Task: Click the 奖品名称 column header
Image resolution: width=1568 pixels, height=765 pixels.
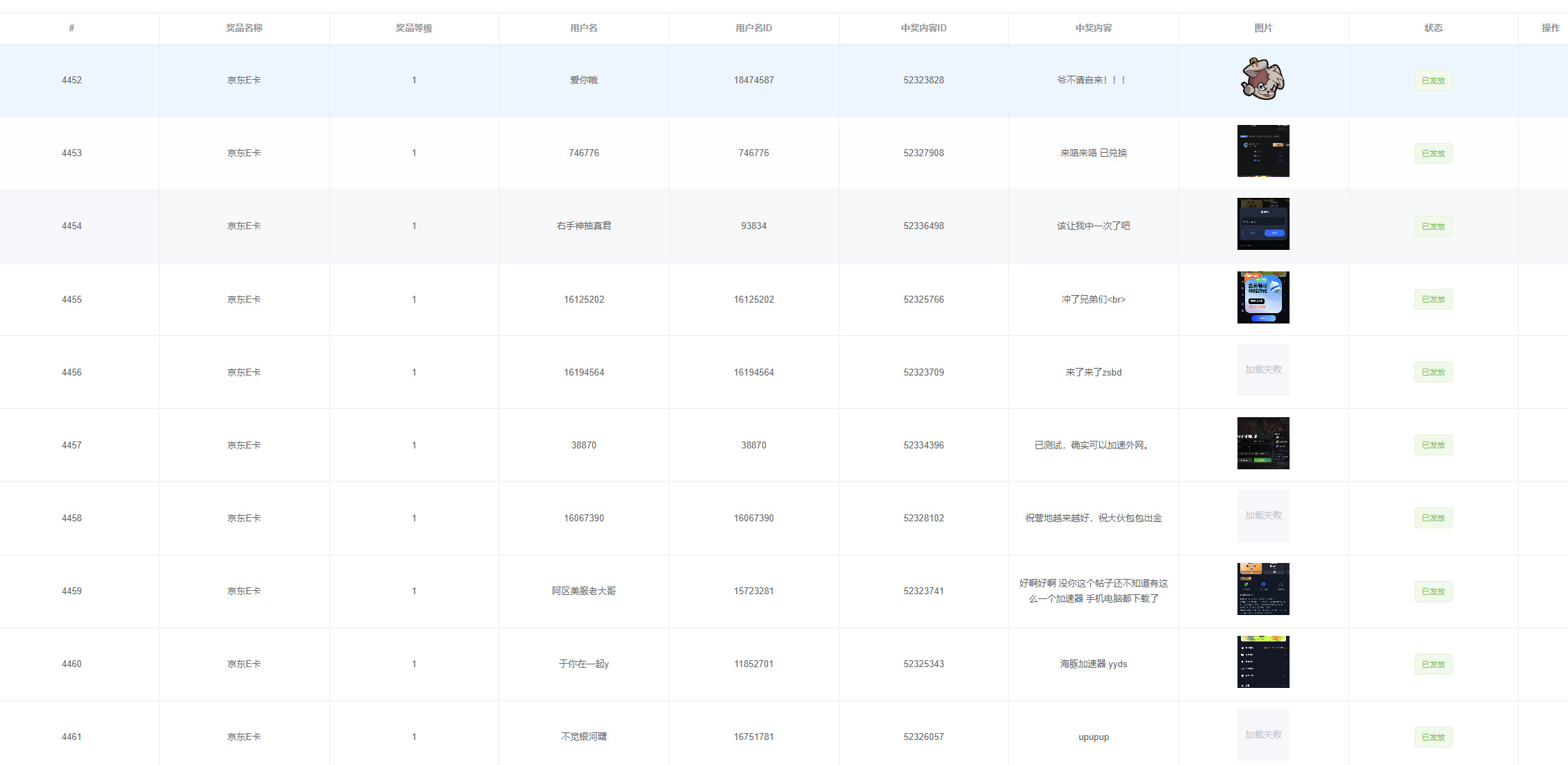Action: [244, 28]
